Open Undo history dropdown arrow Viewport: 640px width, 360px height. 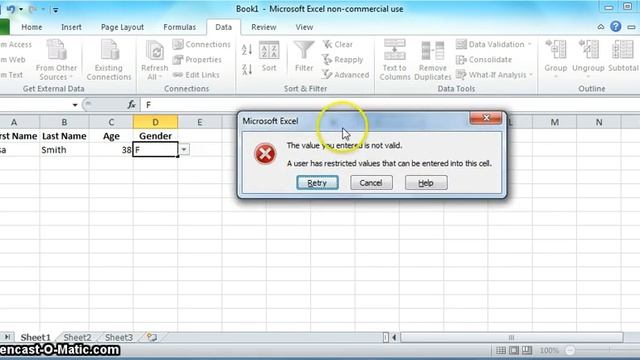click(21, 9)
